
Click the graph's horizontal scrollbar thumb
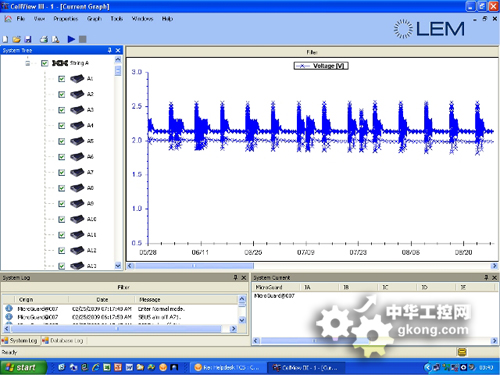click(194, 266)
